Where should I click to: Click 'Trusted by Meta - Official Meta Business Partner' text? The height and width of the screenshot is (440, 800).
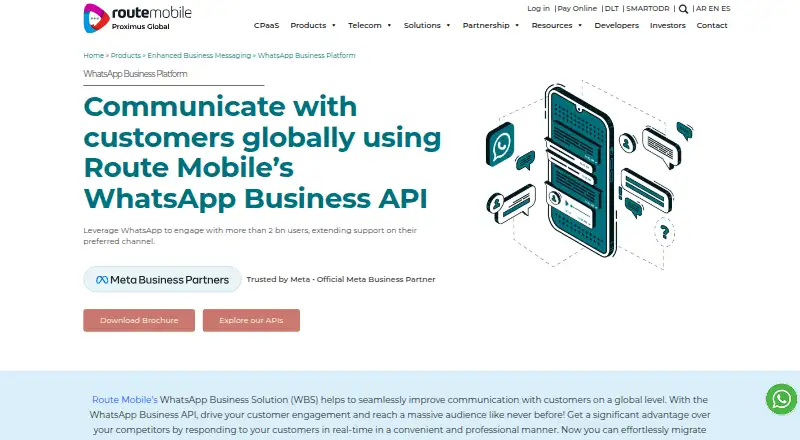(x=341, y=279)
